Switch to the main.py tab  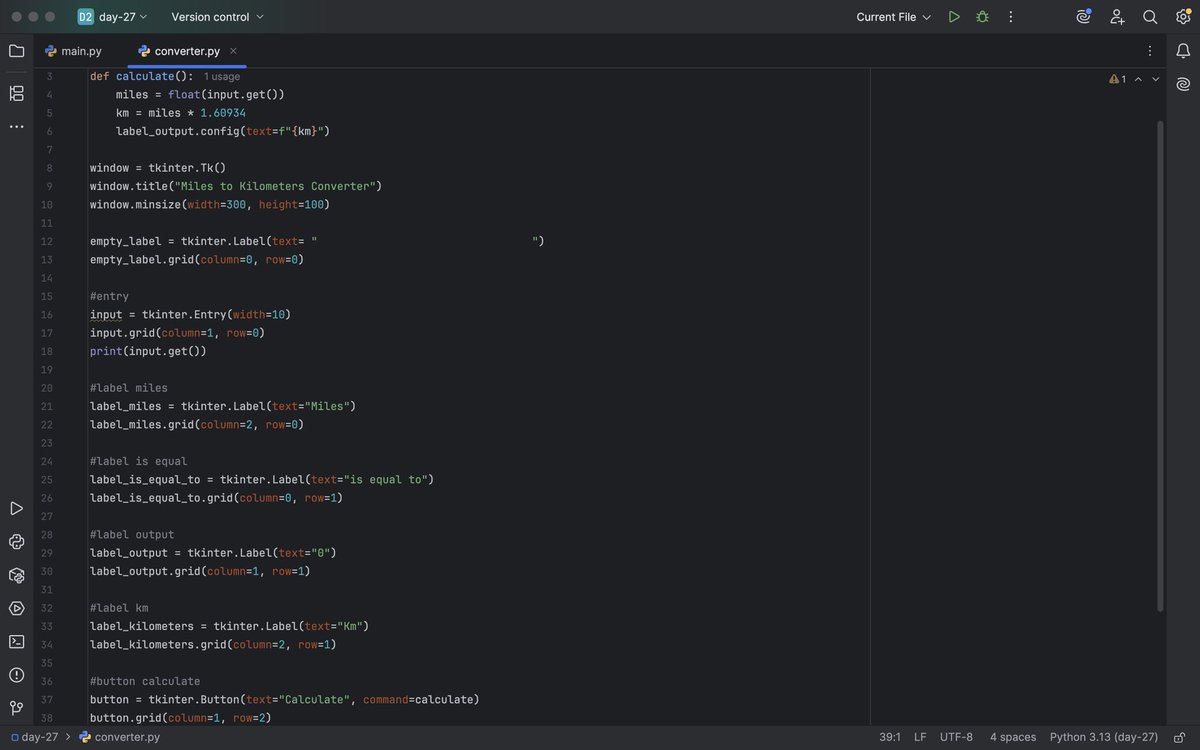click(x=73, y=51)
